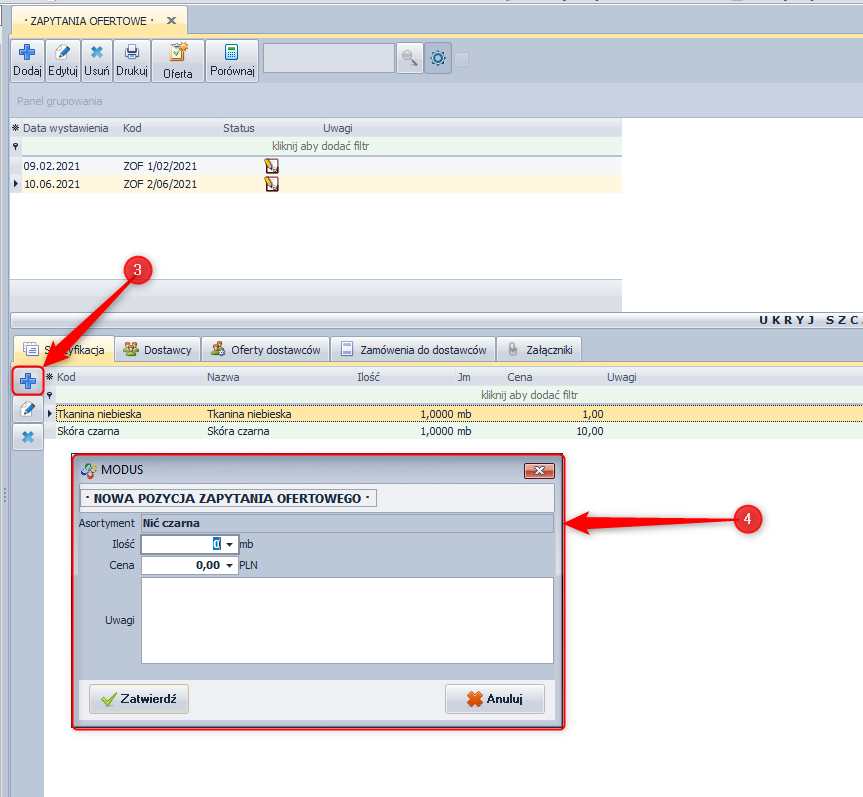
Task: Switch to the Dostawcy tab
Action: (x=157, y=349)
